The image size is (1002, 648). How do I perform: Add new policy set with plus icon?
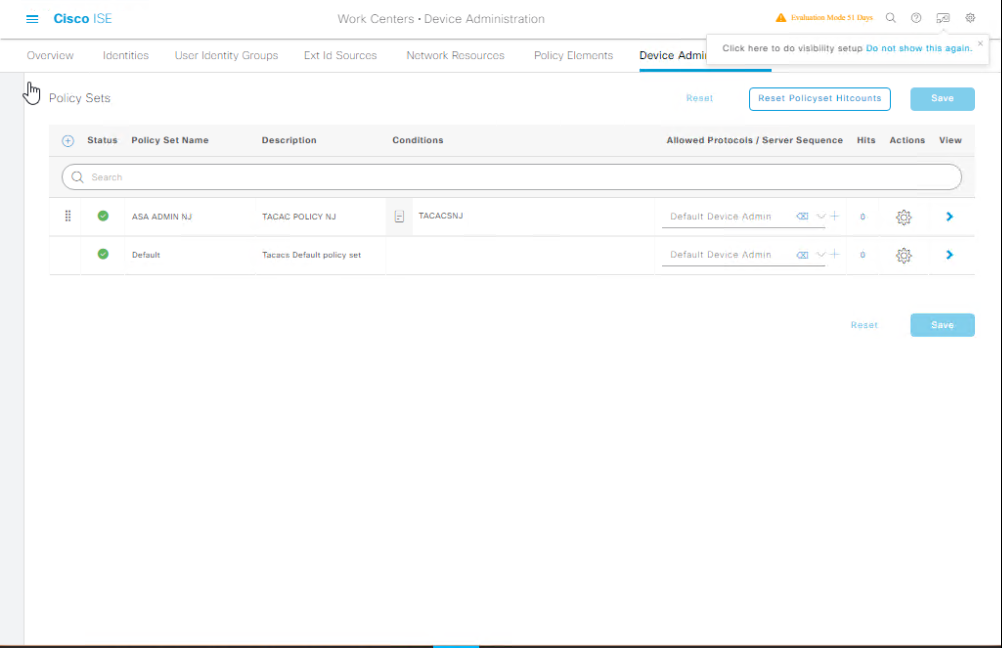coord(68,141)
